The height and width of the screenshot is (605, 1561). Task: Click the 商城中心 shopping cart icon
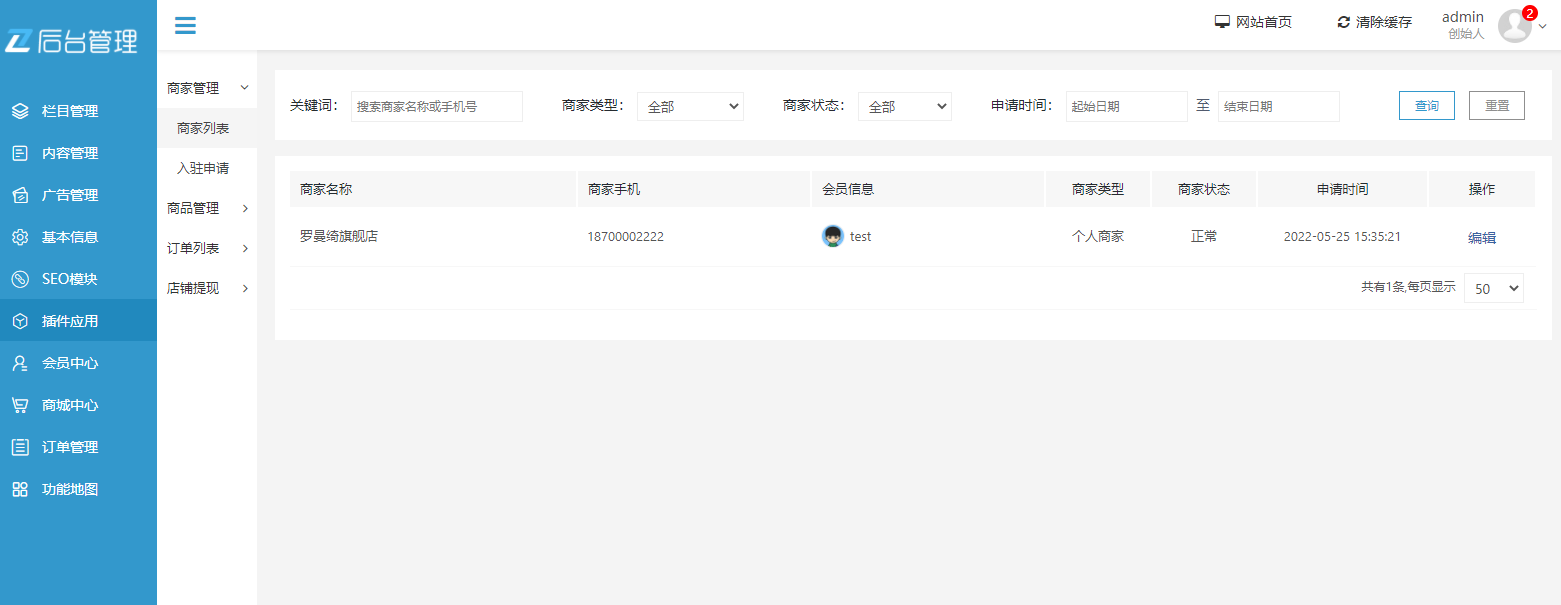pyautogui.click(x=20, y=405)
